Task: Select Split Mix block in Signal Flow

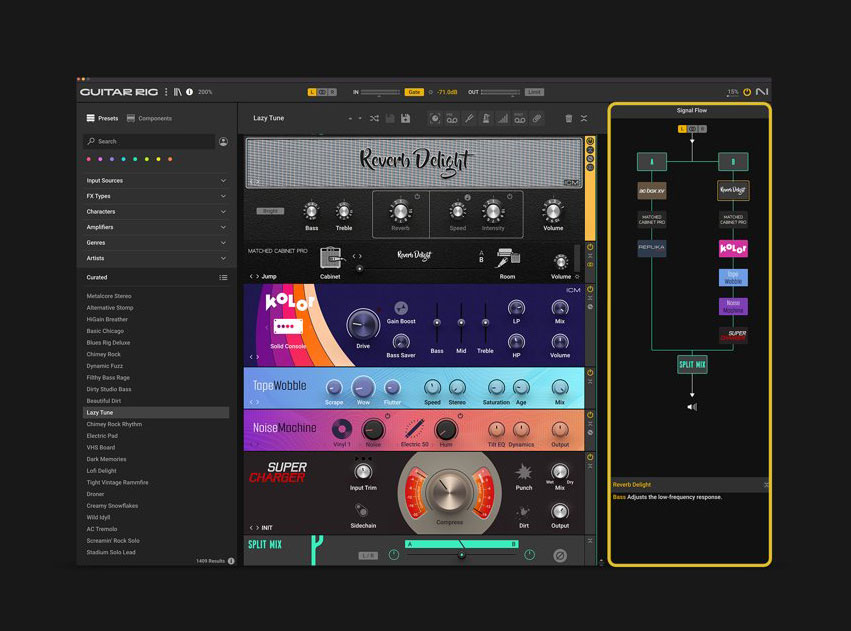Action: [x=692, y=365]
